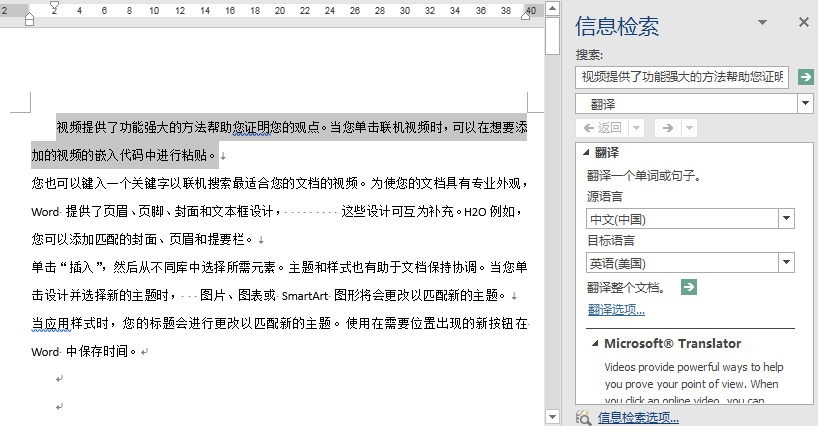The image size is (818, 426).
Task: Collapse the 翻译 section
Action: tap(586, 152)
